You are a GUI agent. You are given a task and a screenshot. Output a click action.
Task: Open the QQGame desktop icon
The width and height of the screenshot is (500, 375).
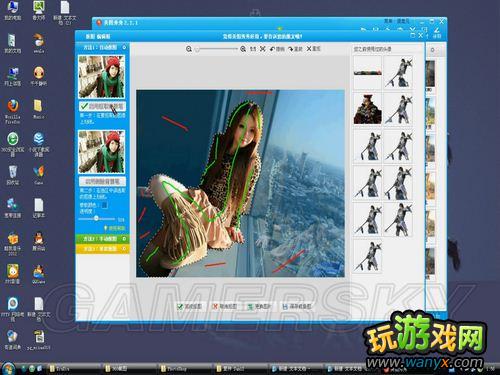pos(39,274)
